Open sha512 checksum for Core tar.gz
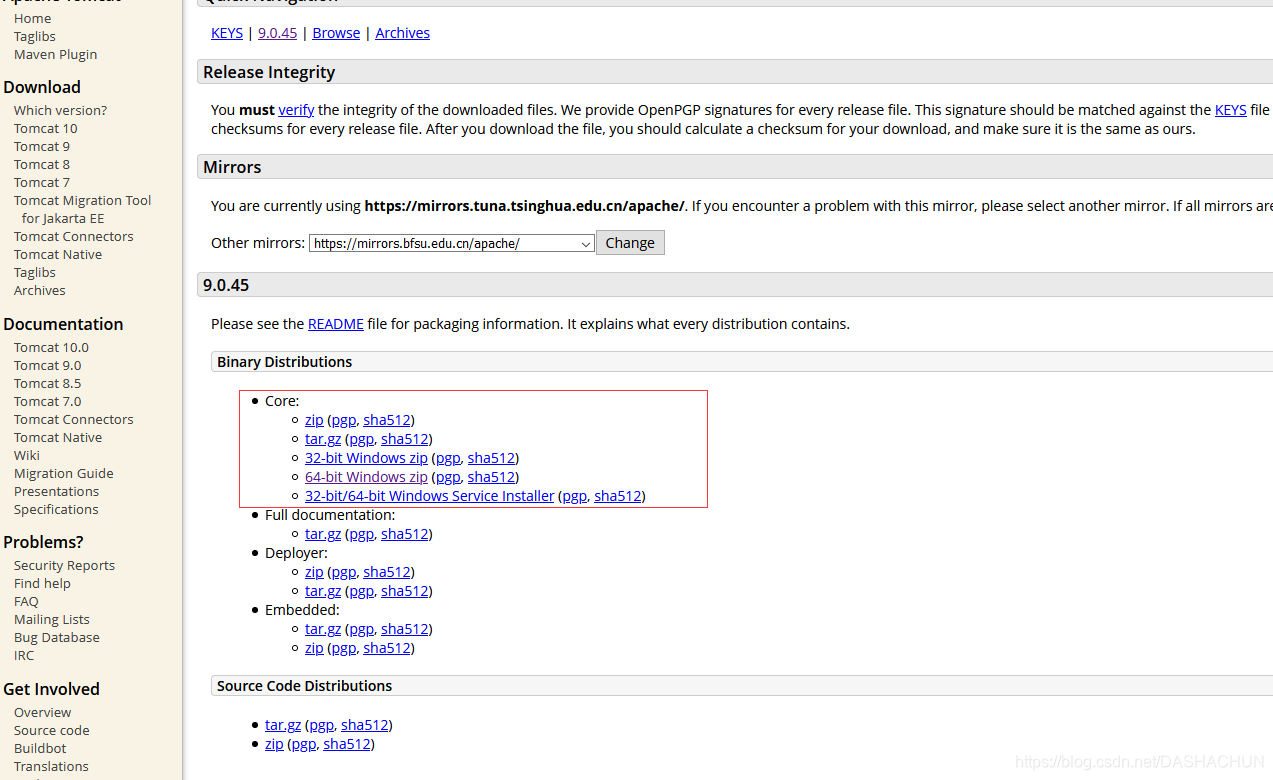The image size is (1273, 780). click(404, 439)
